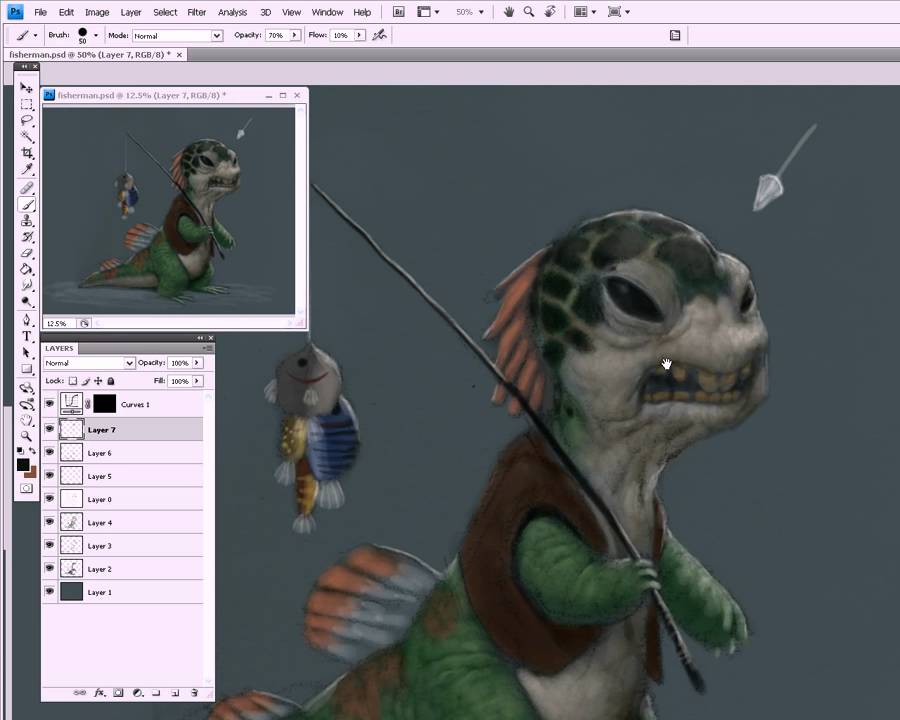This screenshot has height=720, width=900.
Task: Hide Layer 7 visibility
Action: 50,429
